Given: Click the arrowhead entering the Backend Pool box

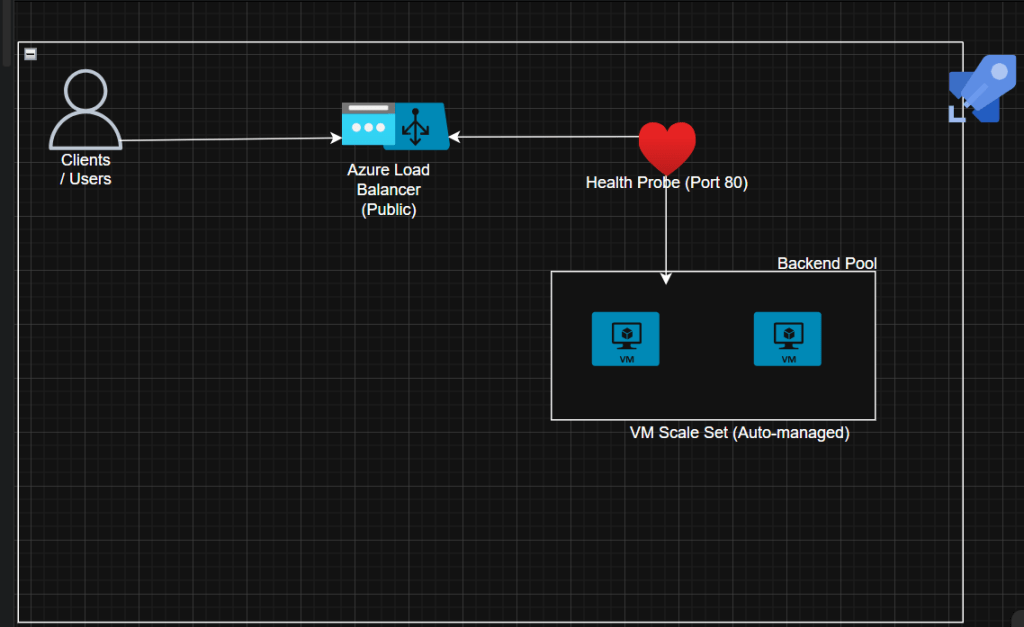Looking at the screenshot, I should tap(666, 278).
